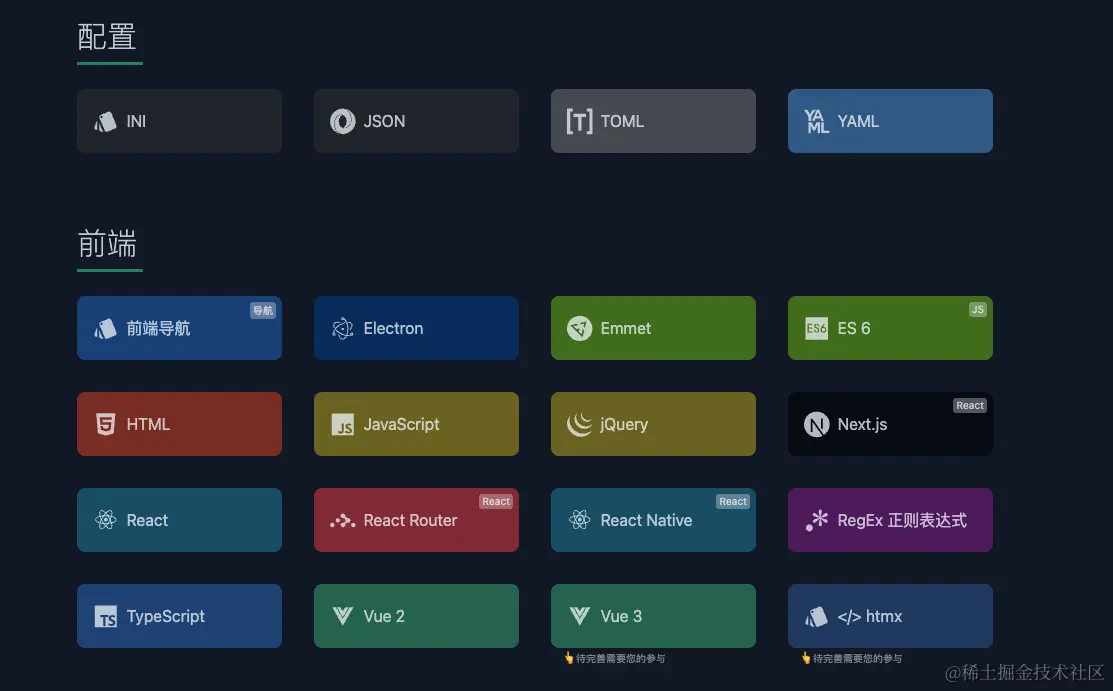Click the atom icon on React card

point(106,520)
